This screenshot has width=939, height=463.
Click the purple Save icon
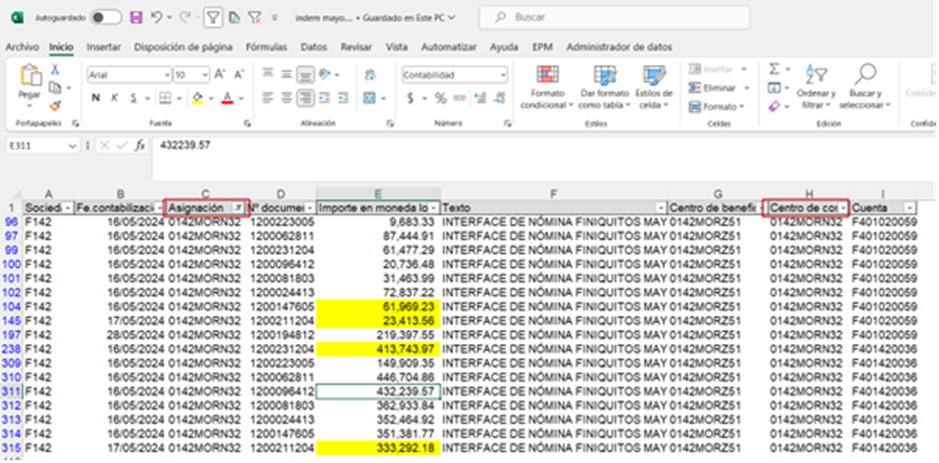[135, 18]
